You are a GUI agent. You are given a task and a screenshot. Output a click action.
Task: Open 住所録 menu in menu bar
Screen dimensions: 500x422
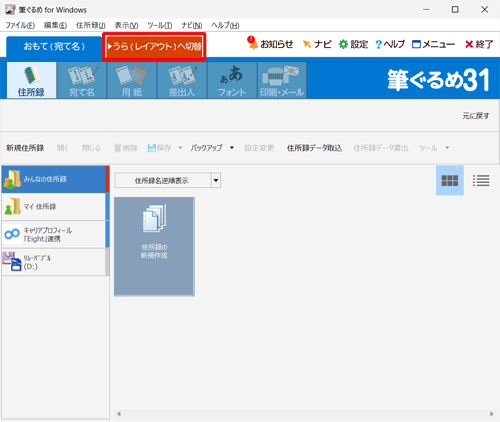click(90, 25)
